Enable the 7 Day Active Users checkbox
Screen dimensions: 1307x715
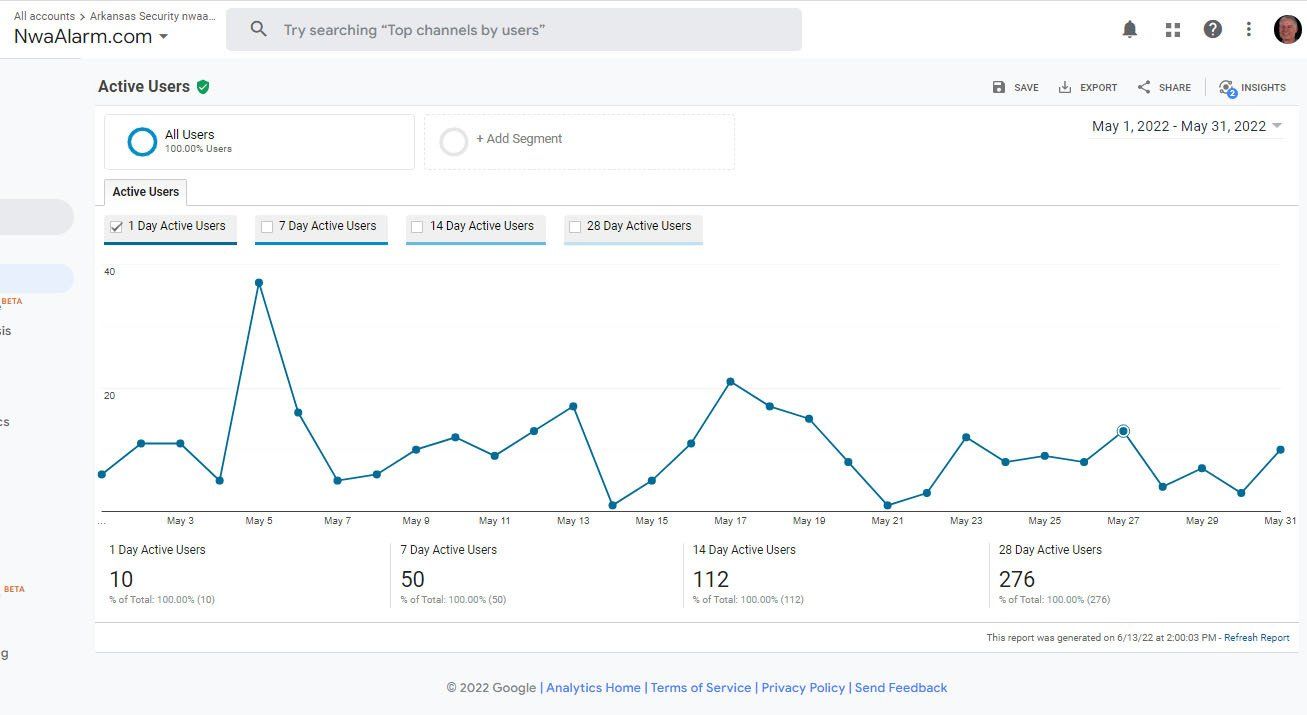tap(267, 227)
